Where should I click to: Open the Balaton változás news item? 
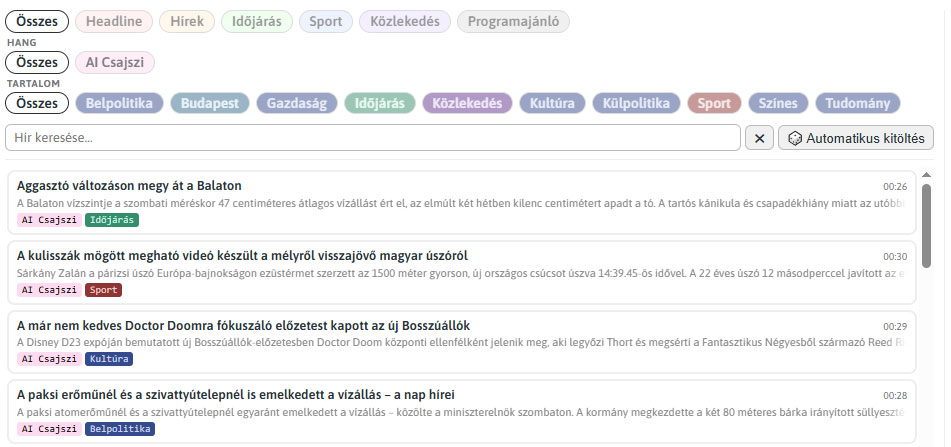click(x=462, y=203)
